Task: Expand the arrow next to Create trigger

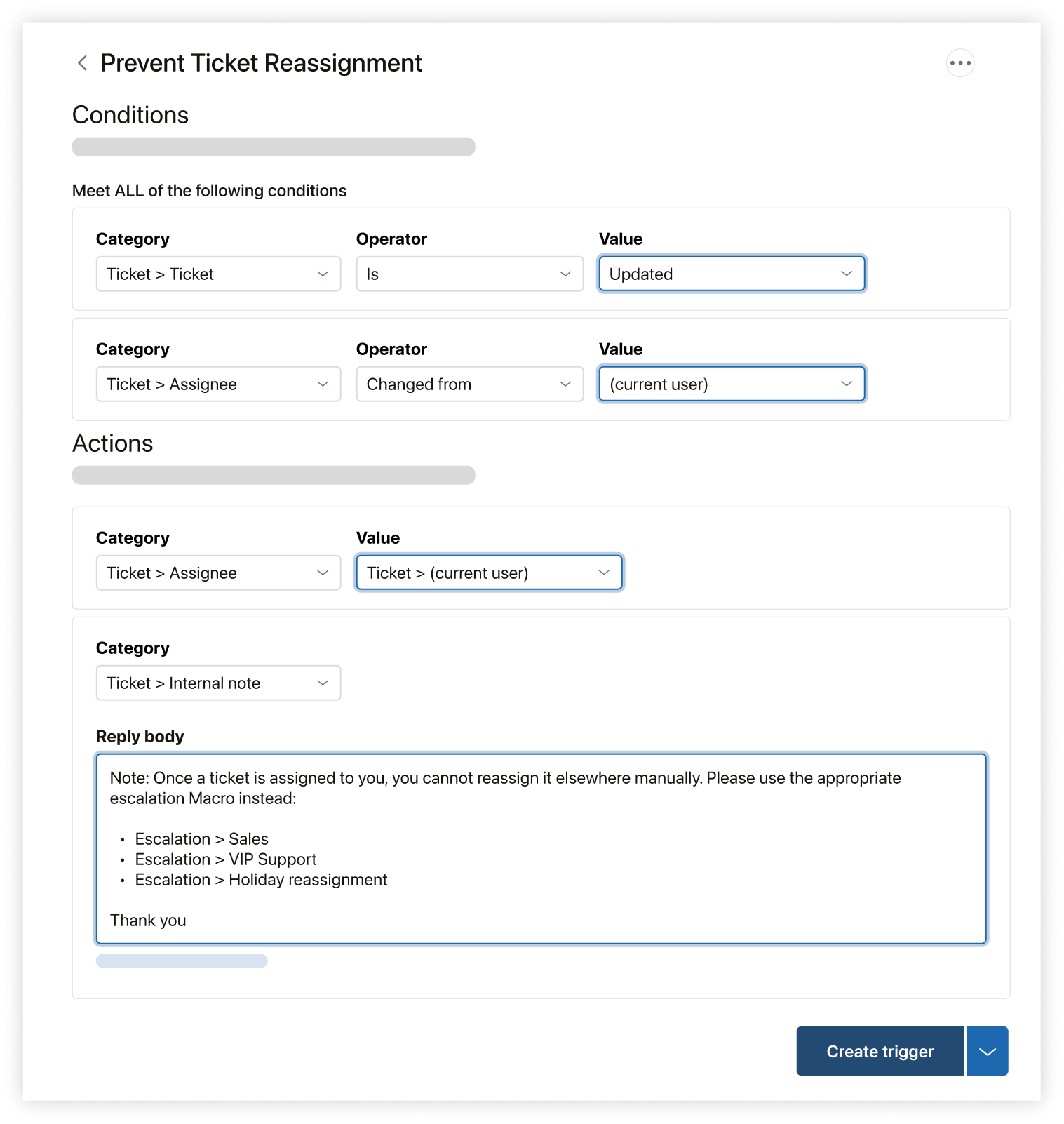Action: tap(988, 1051)
